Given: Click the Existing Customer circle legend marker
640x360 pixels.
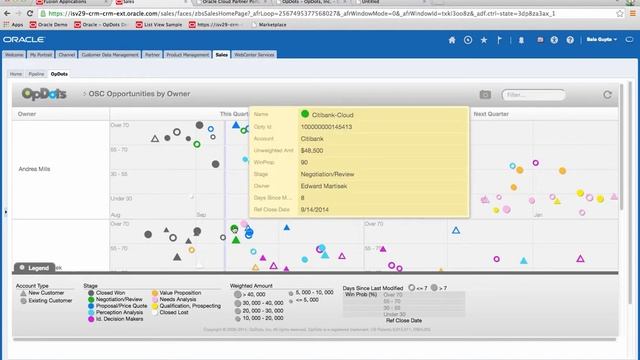Looking at the screenshot, I should point(23,301).
